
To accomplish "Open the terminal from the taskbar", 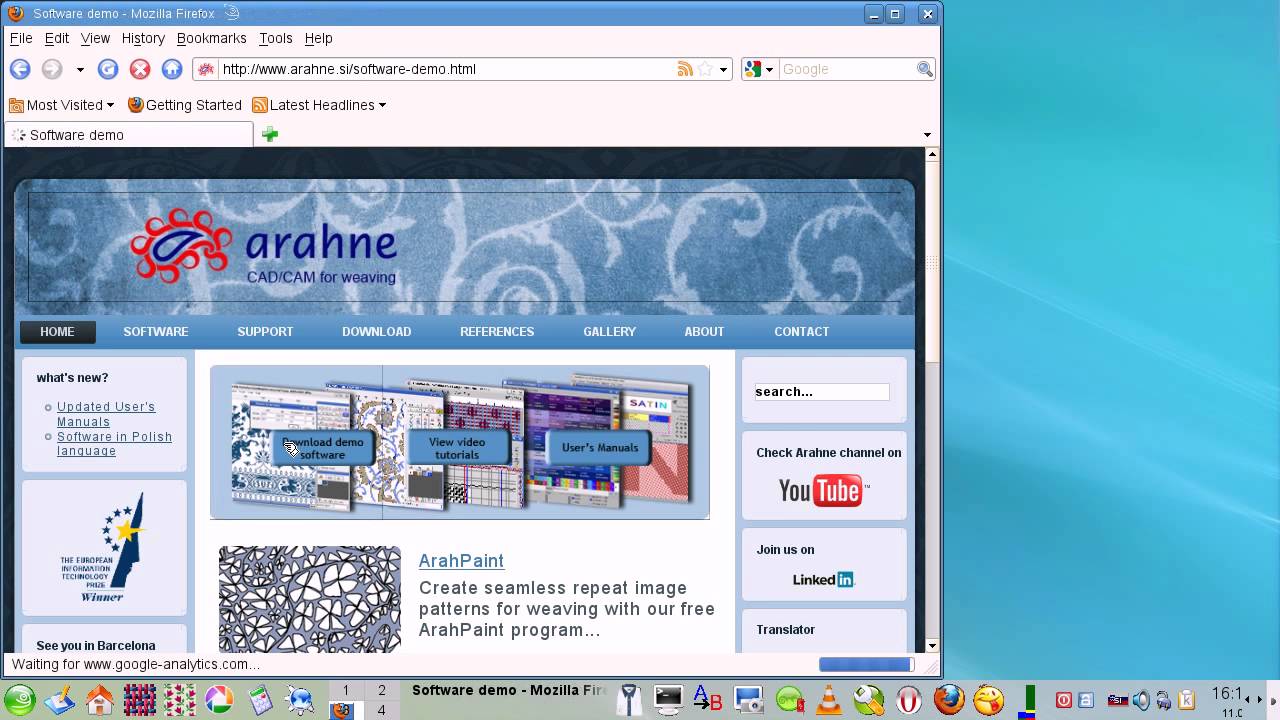I will (x=668, y=699).
